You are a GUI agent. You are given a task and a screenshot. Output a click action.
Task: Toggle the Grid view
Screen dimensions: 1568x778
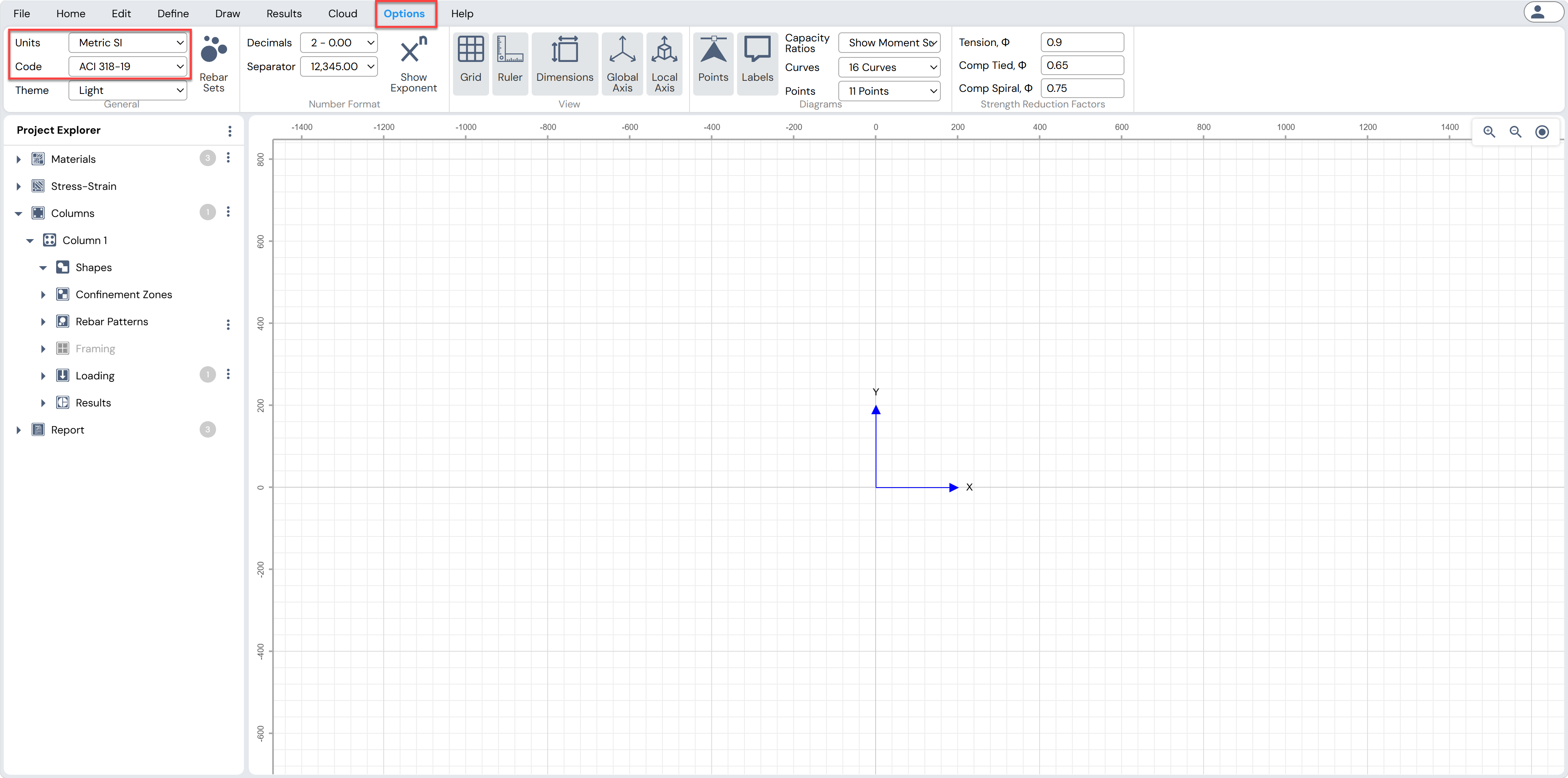471,64
